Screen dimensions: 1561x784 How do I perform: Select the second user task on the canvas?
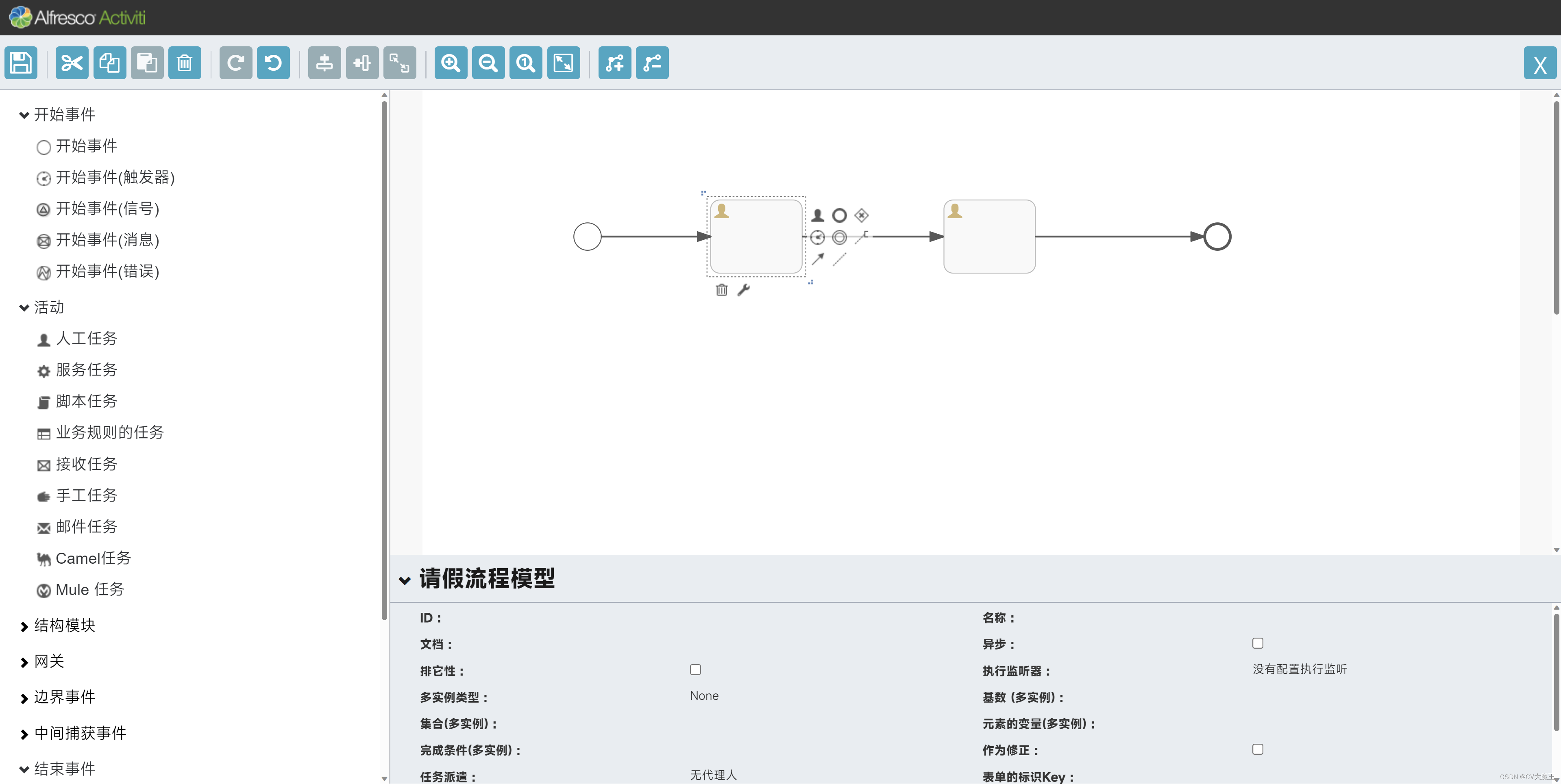click(989, 236)
